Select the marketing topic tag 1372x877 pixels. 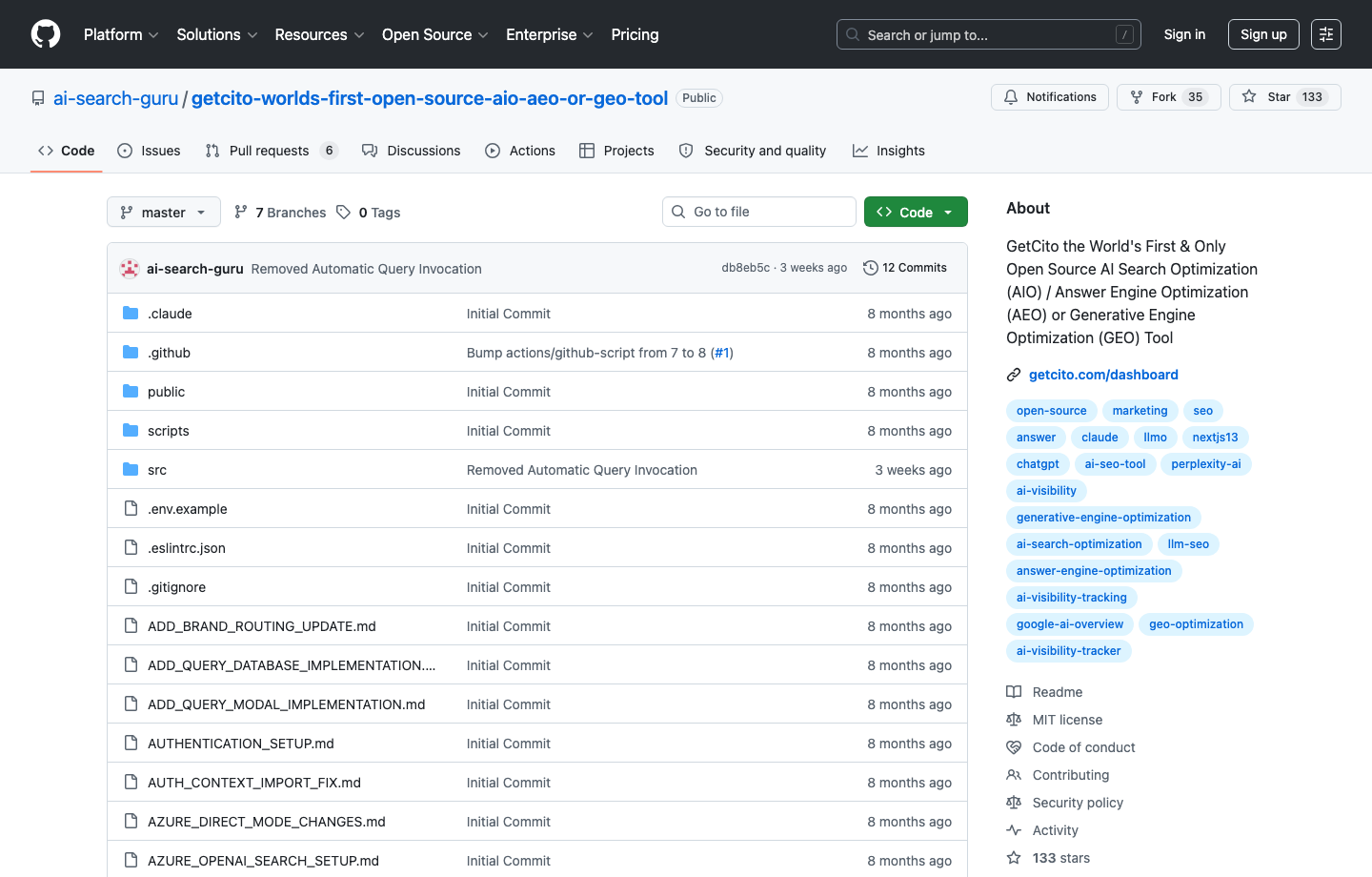click(x=1140, y=411)
